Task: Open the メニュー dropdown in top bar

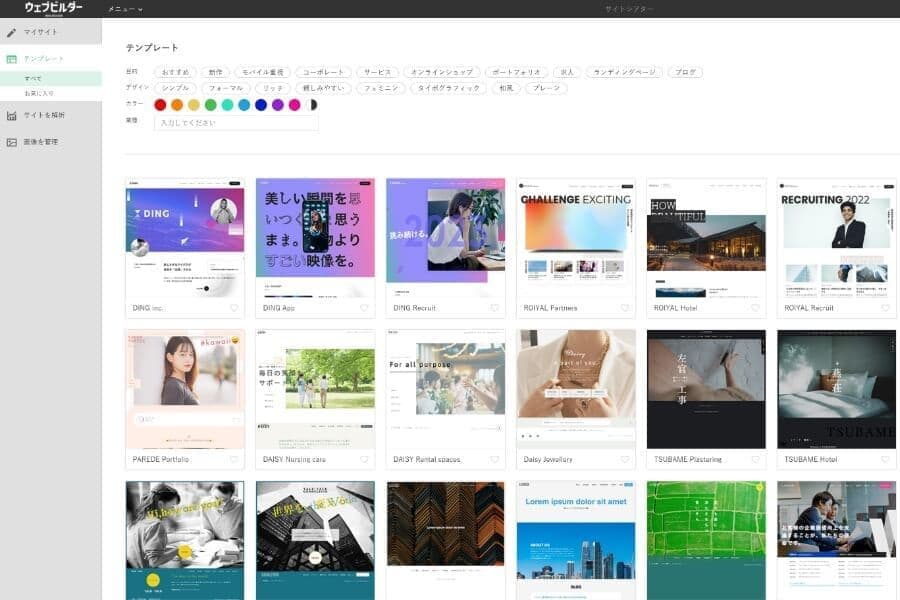Action: tap(125, 9)
